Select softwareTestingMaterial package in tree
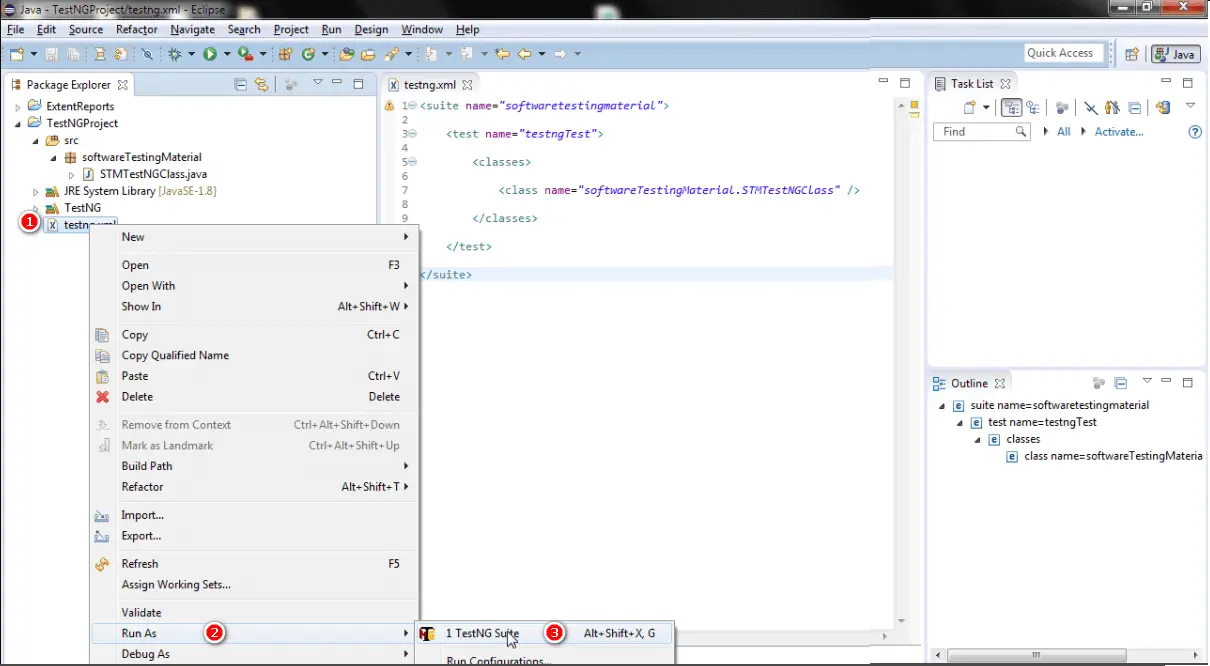The image size is (1210, 666). (x=141, y=157)
